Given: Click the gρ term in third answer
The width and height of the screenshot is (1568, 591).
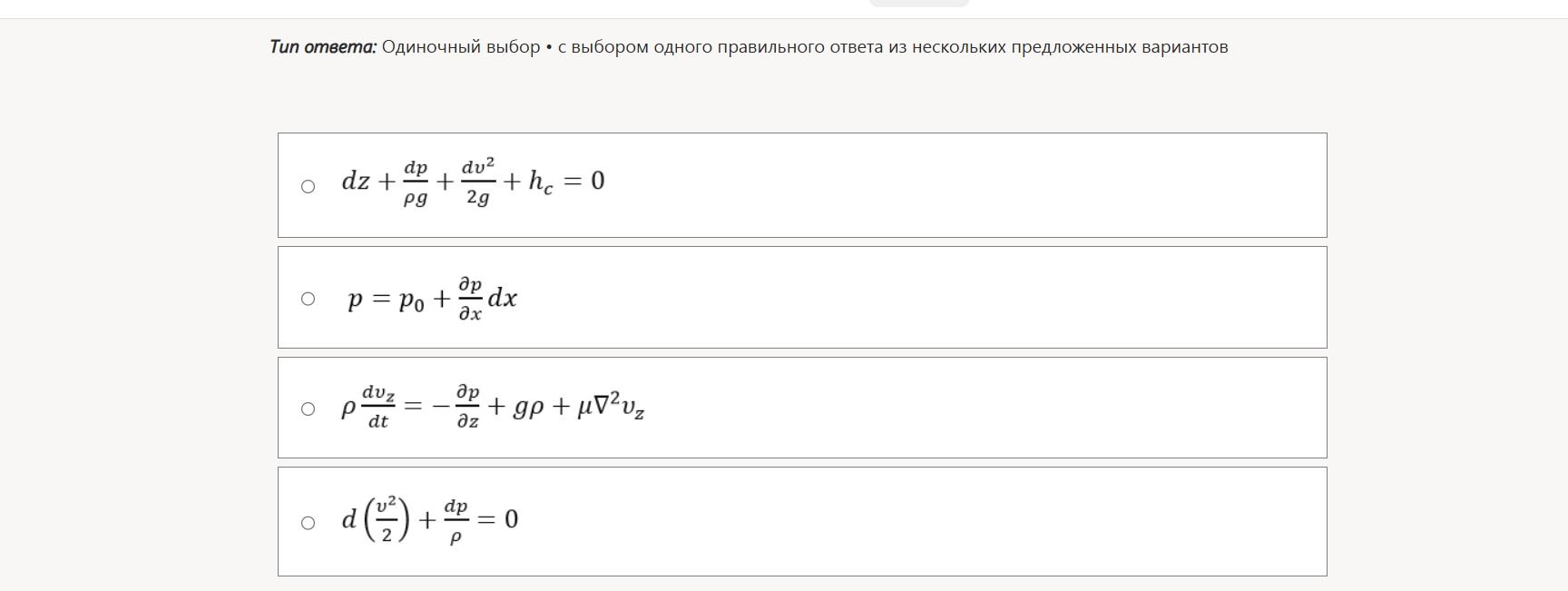Looking at the screenshot, I should [x=528, y=407].
